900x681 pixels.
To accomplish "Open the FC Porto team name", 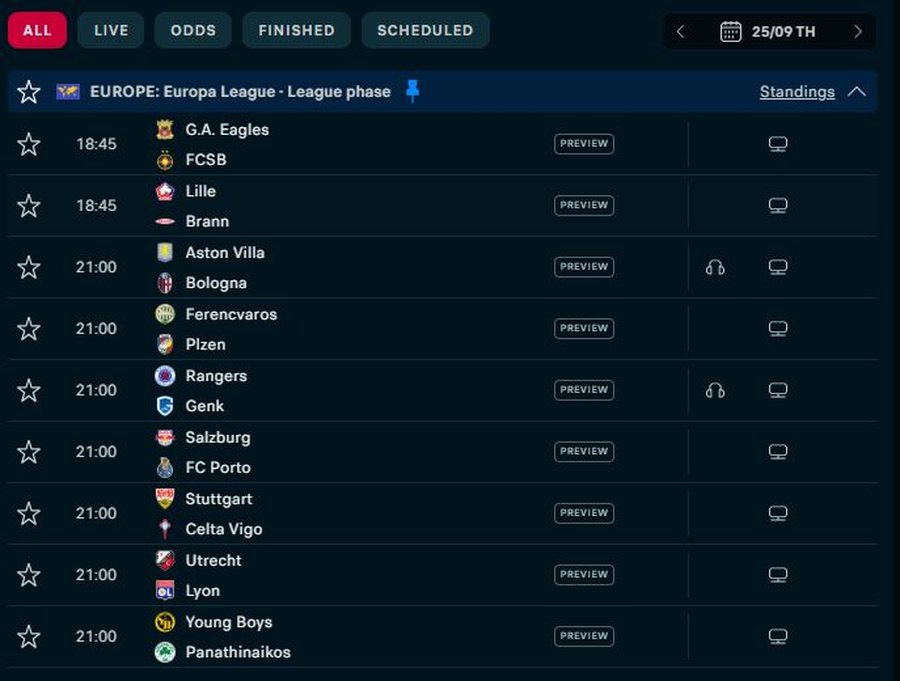I will click(x=218, y=468).
